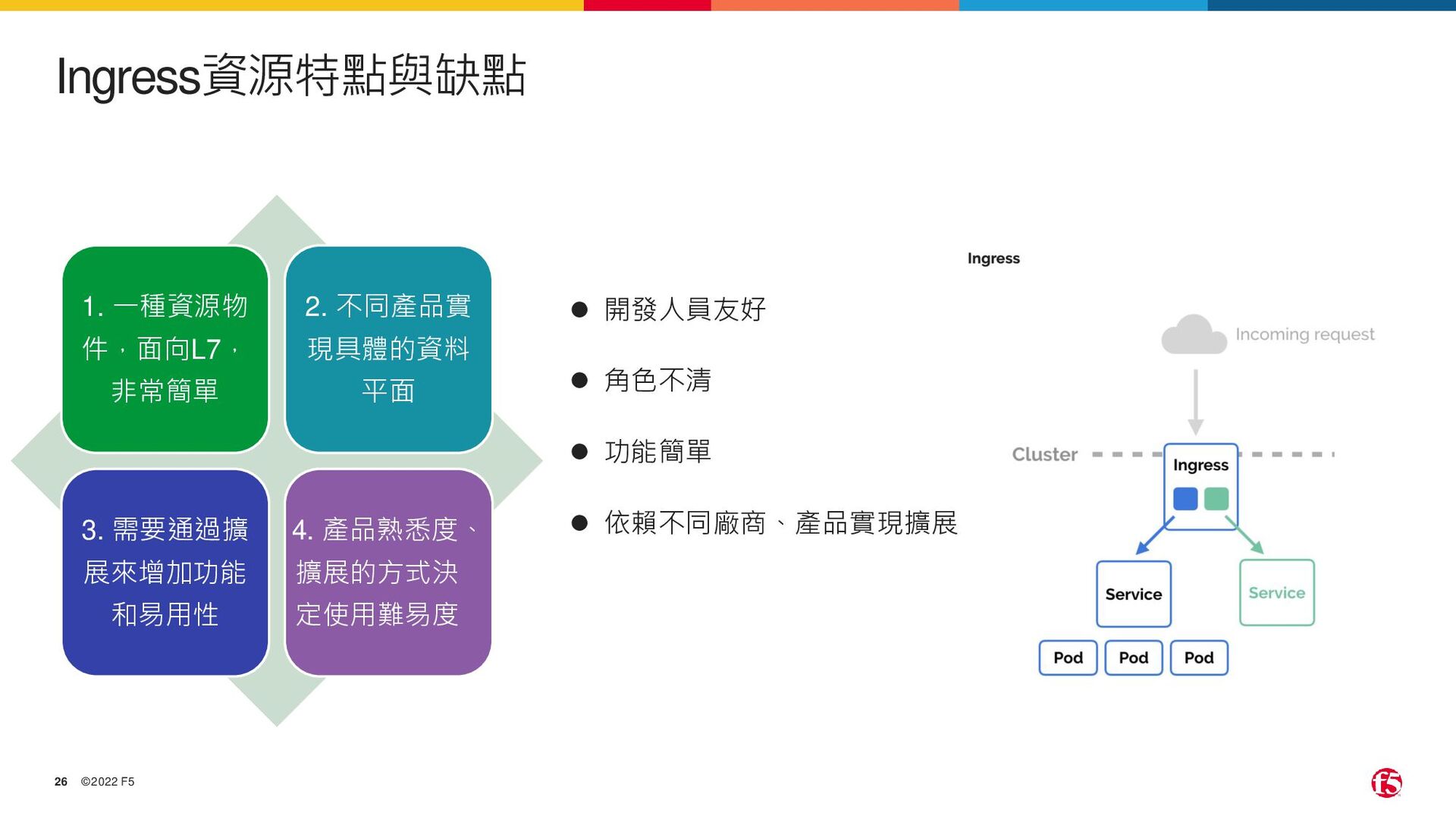Click the rightmost Pod box

tap(1199, 657)
